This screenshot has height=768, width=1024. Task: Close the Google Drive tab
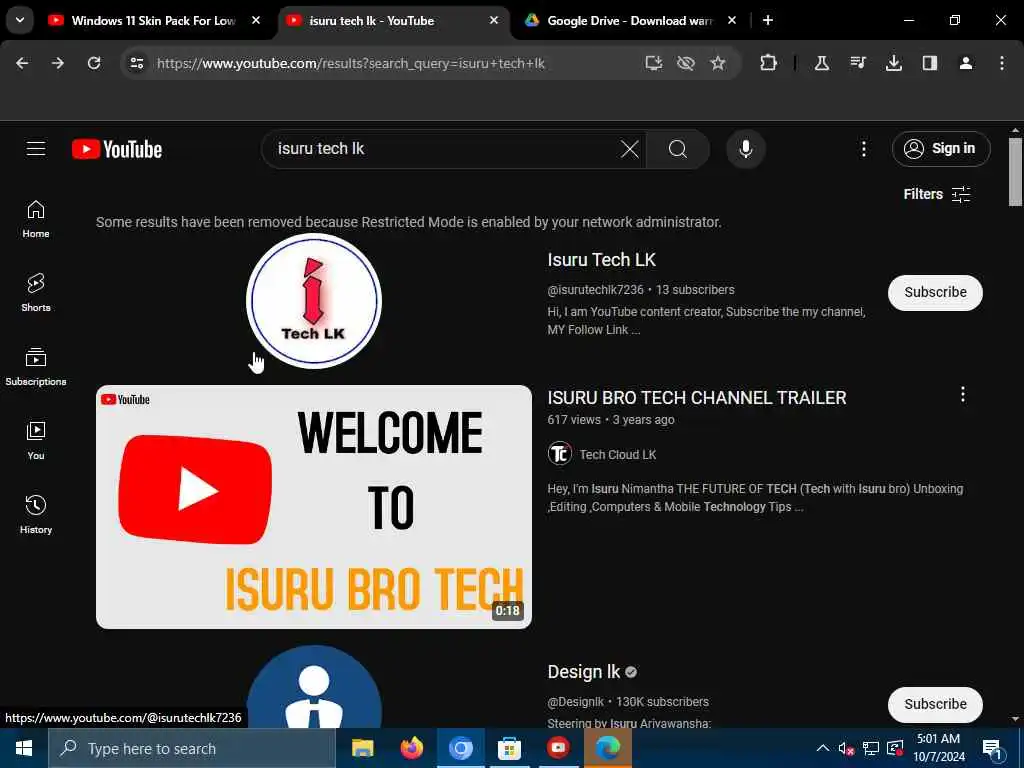[x=732, y=20]
